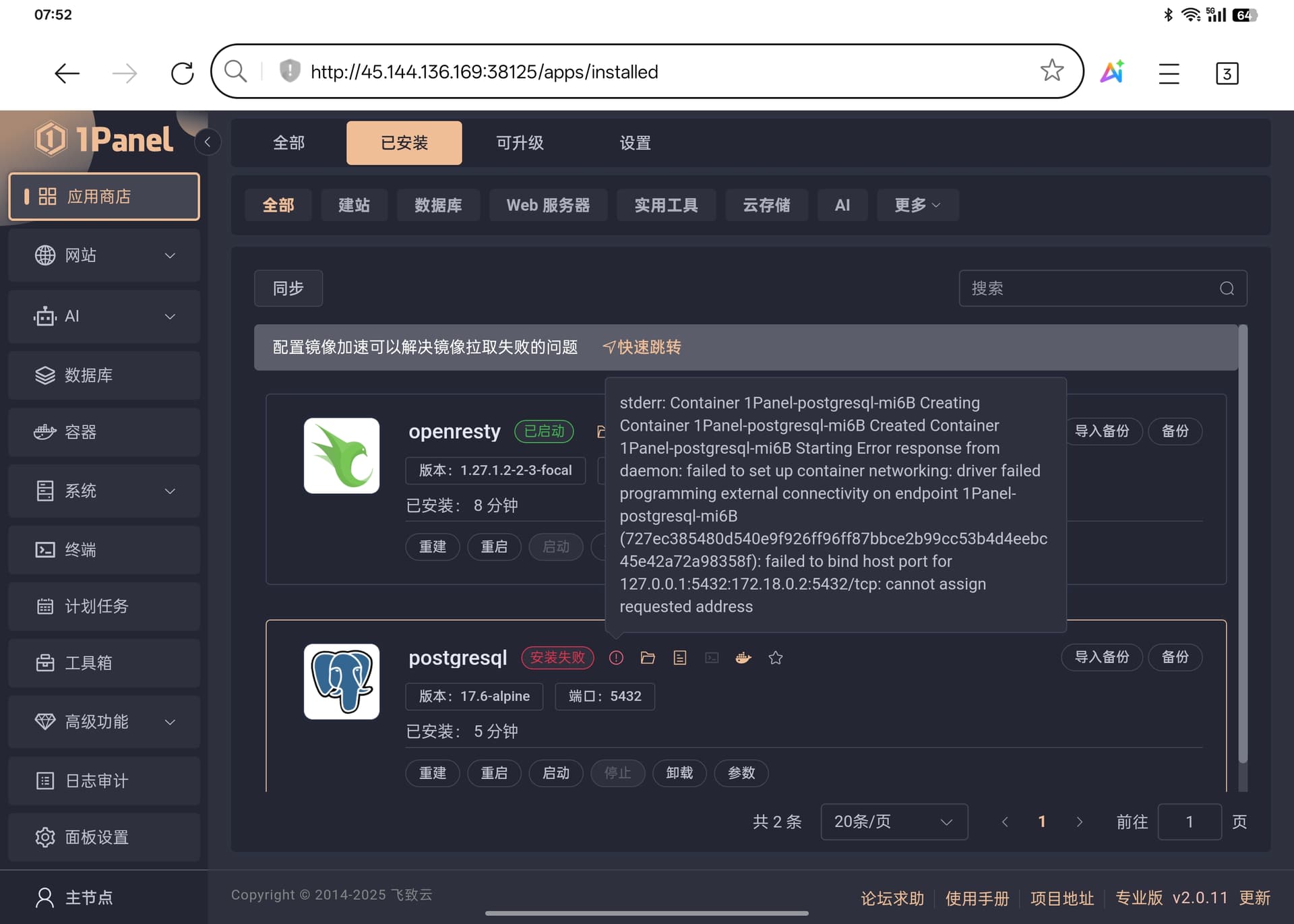Bookmark the page with star icon
Viewport: 1294px width, 924px height.
coord(1051,70)
